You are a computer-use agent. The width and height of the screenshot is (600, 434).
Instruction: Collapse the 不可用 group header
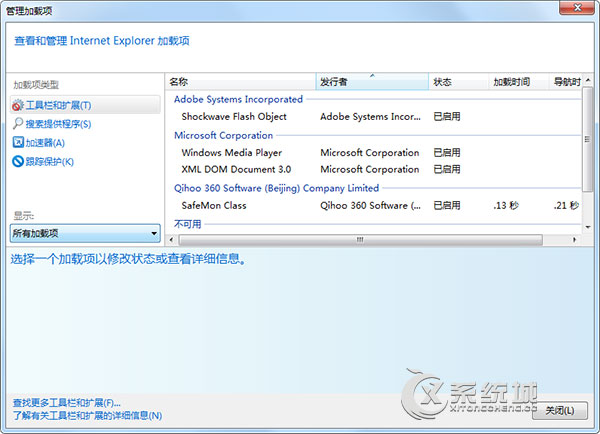[188, 224]
